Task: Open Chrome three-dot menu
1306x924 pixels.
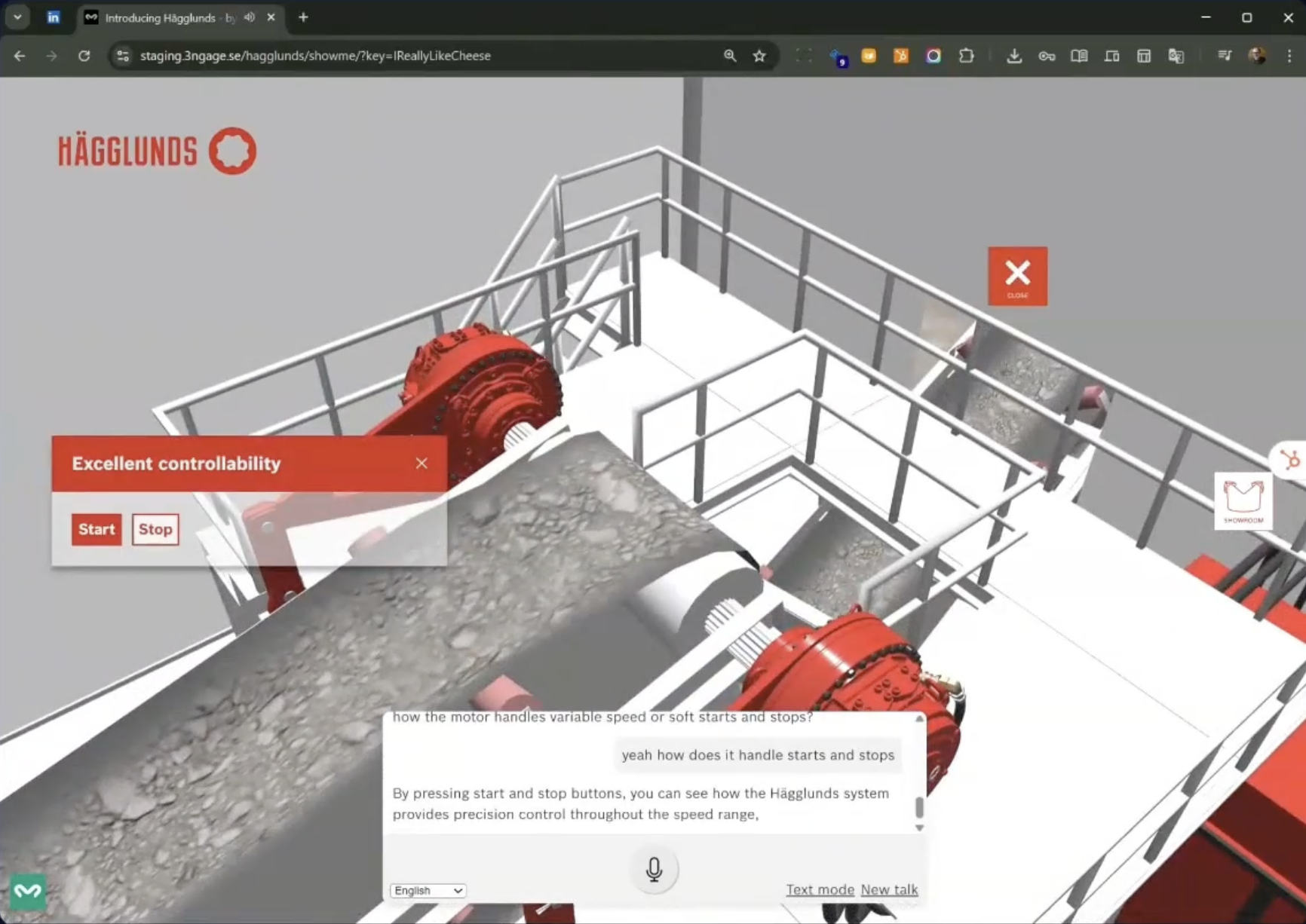Action: pos(1289,56)
